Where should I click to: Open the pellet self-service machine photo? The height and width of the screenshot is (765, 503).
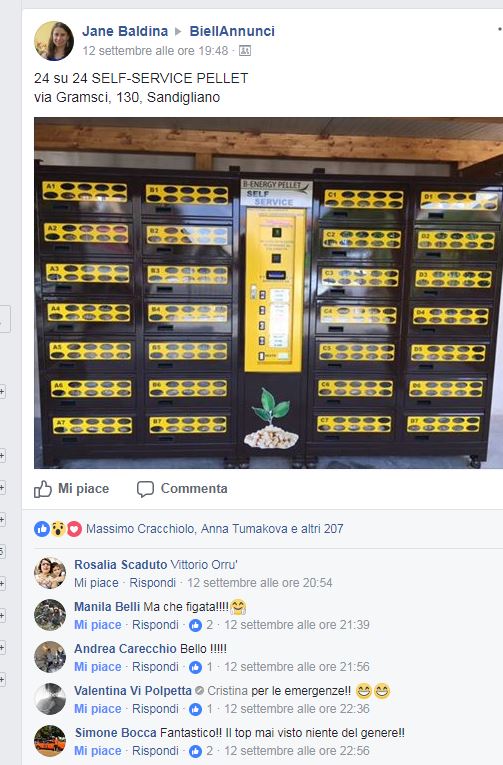click(268, 293)
